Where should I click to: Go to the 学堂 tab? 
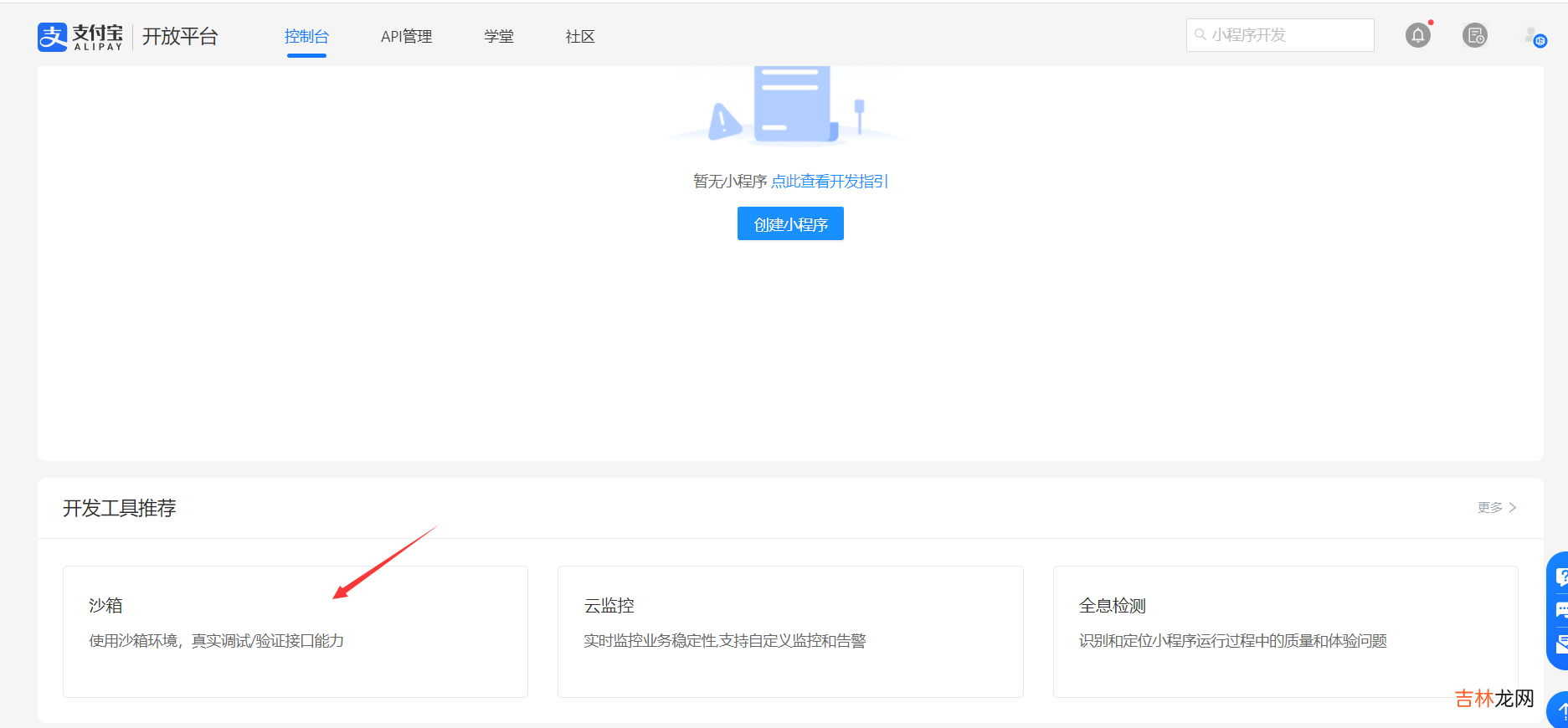coord(499,37)
